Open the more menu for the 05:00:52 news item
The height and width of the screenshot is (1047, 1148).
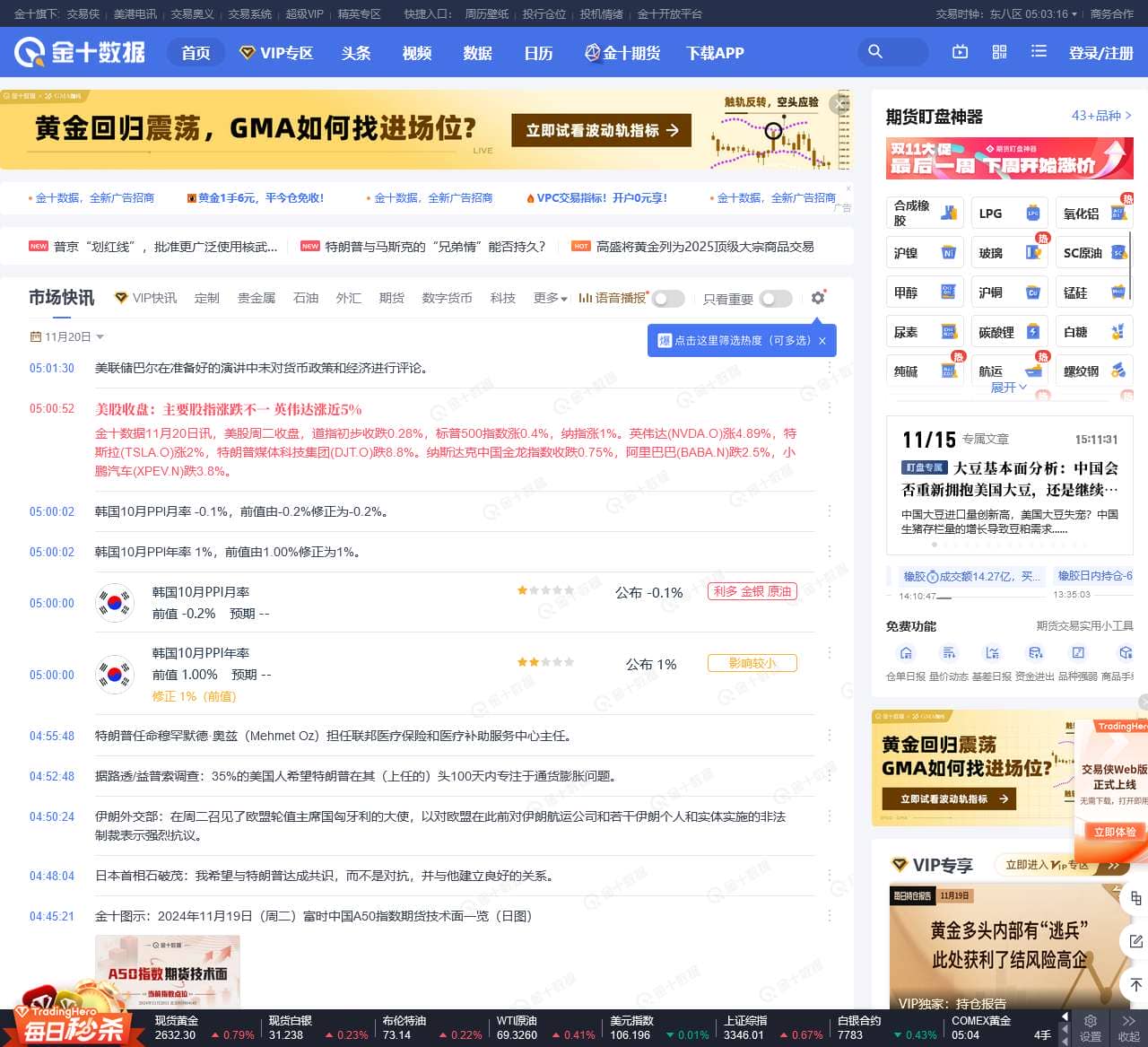pos(829,408)
